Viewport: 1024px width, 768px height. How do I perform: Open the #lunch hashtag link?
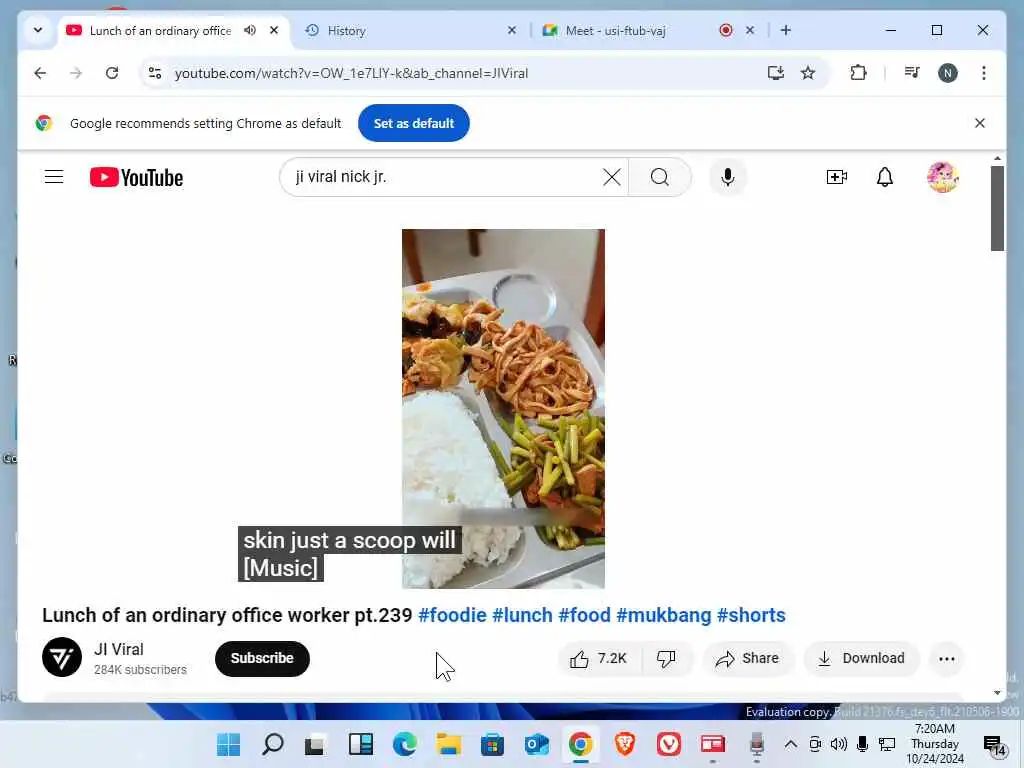pyautogui.click(x=522, y=615)
